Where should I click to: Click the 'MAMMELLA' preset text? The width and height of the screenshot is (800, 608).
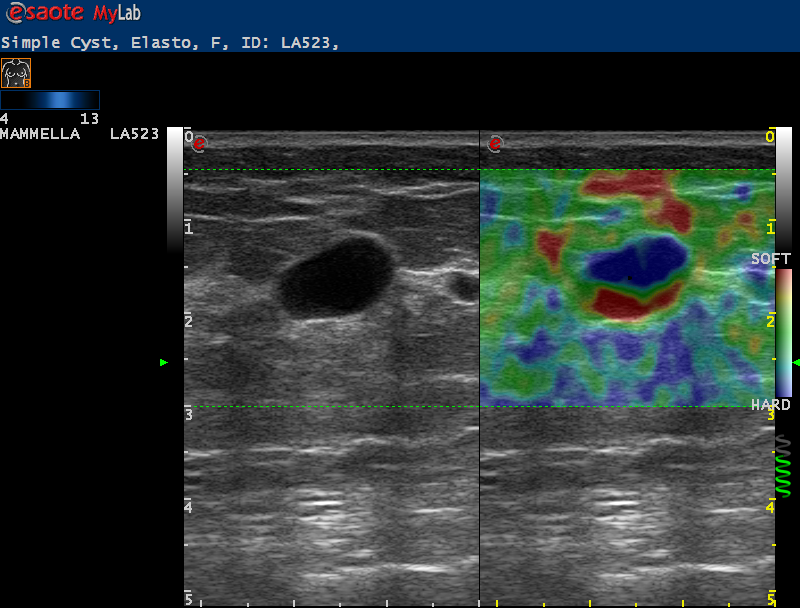point(40,134)
